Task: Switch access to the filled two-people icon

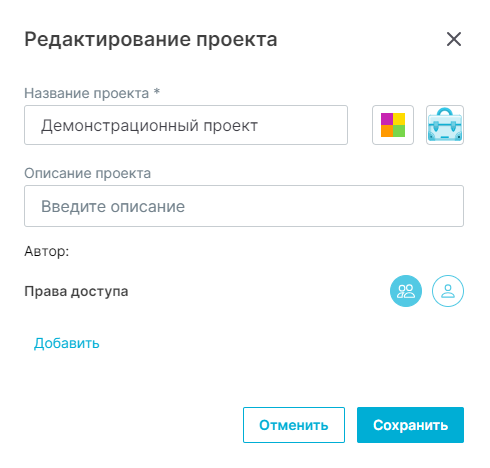Action: [x=406, y=291]
